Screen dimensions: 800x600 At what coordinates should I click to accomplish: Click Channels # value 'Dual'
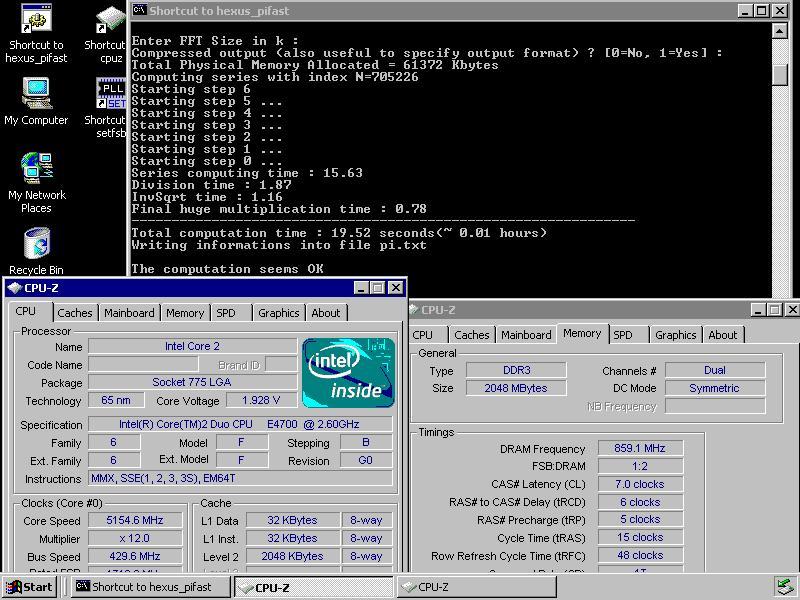pyautogui.click(x=715, y=370)
